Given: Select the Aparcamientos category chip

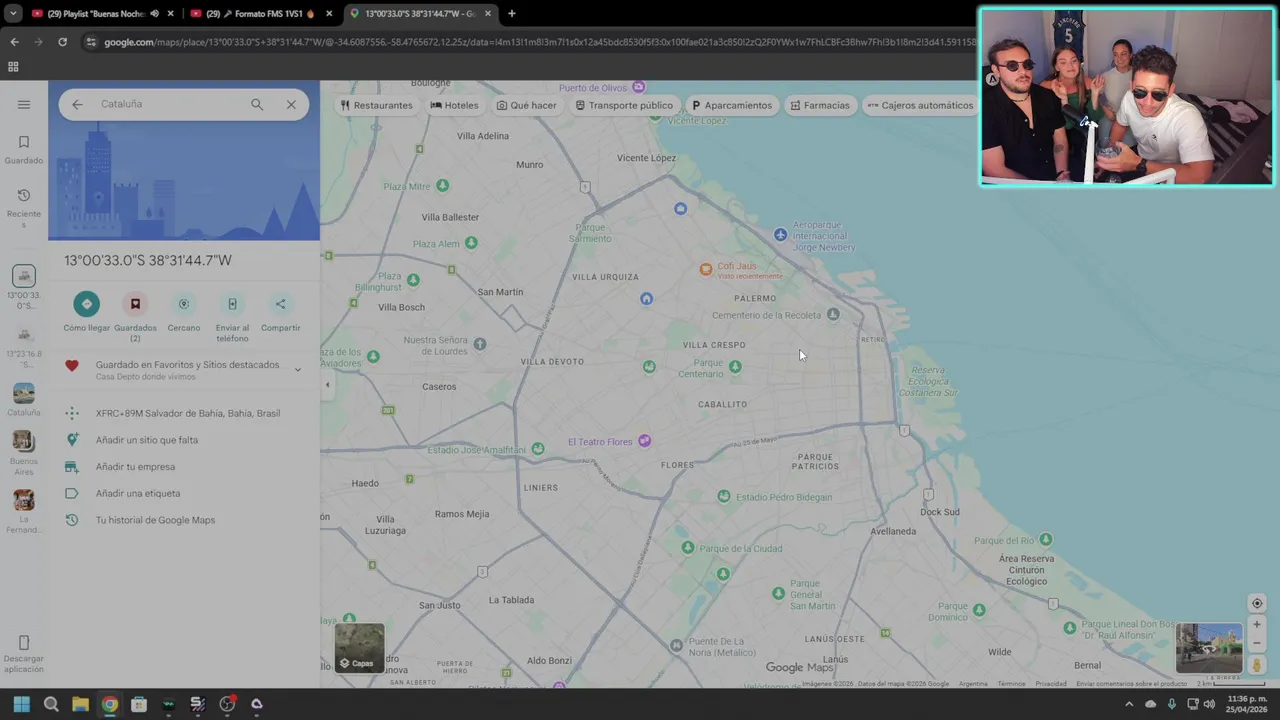Looking at the screenshot, I should tap(732, 105).
